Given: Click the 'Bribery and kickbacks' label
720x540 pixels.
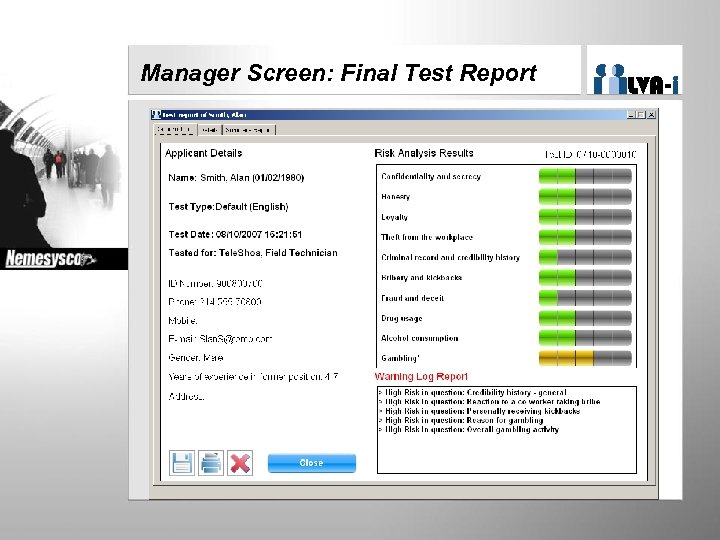Looking at the screenshot, I should pyautogui.click(x=421, y=277).
